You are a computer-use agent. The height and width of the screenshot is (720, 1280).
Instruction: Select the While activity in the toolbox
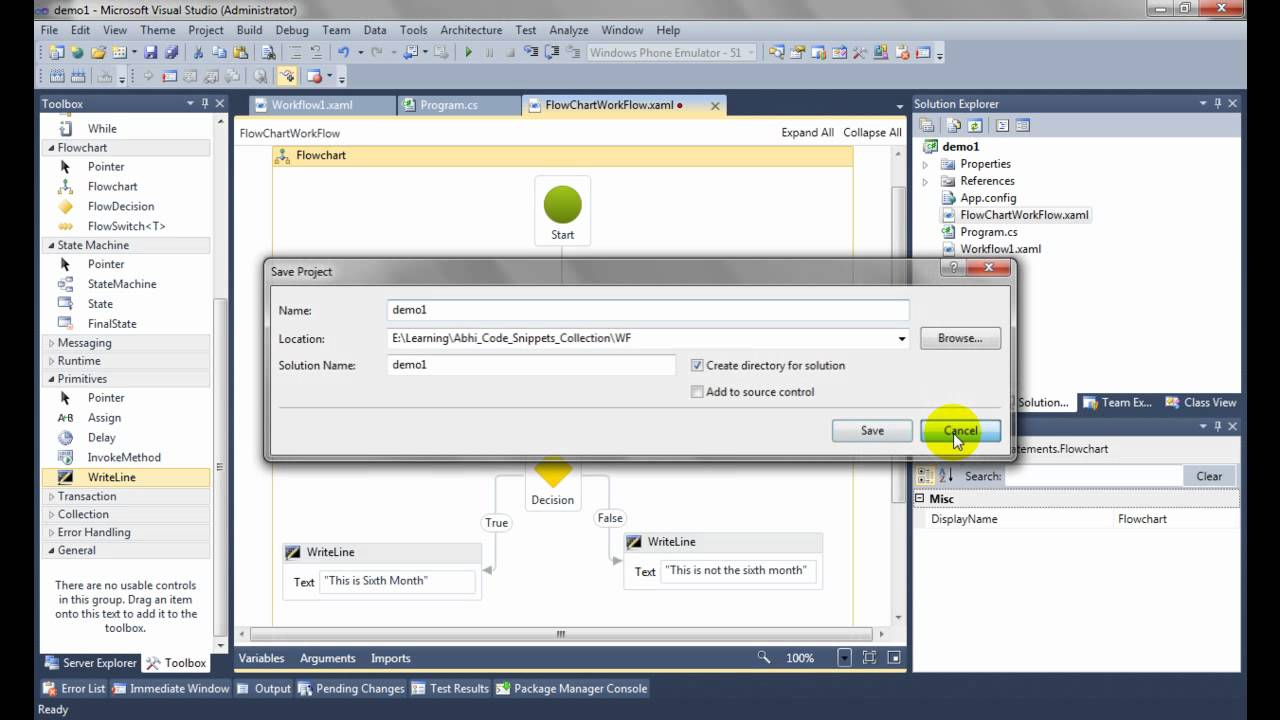102,128
